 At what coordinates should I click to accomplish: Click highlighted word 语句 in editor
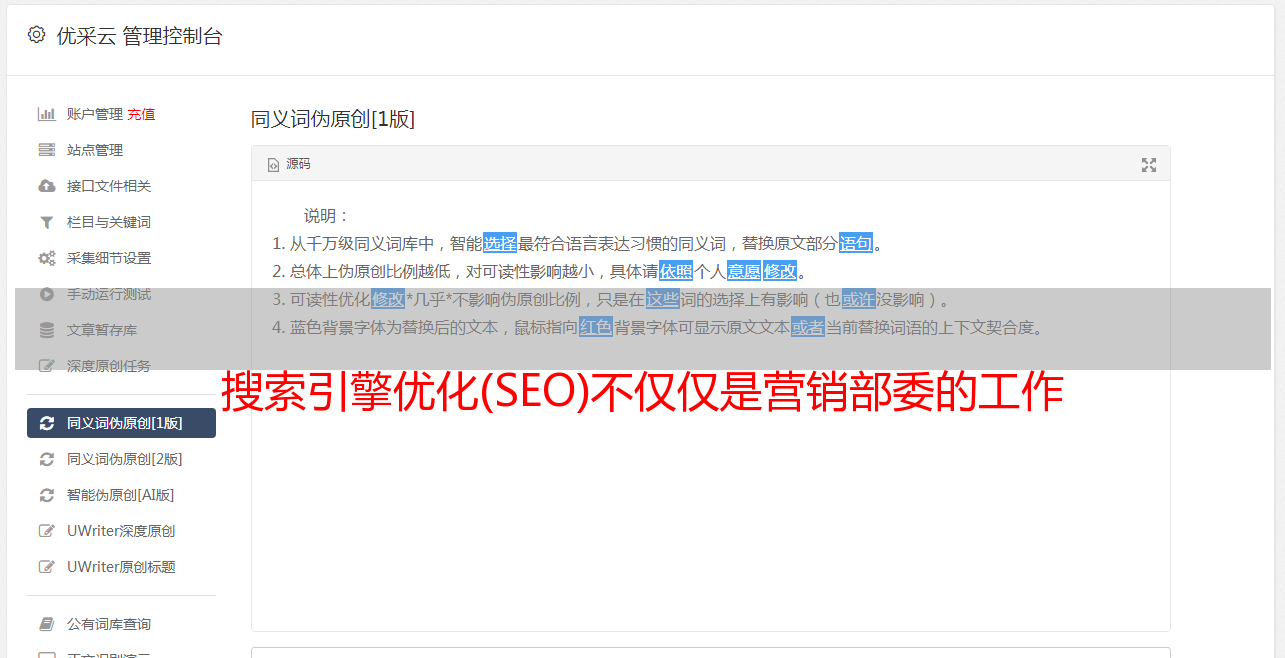856,243
